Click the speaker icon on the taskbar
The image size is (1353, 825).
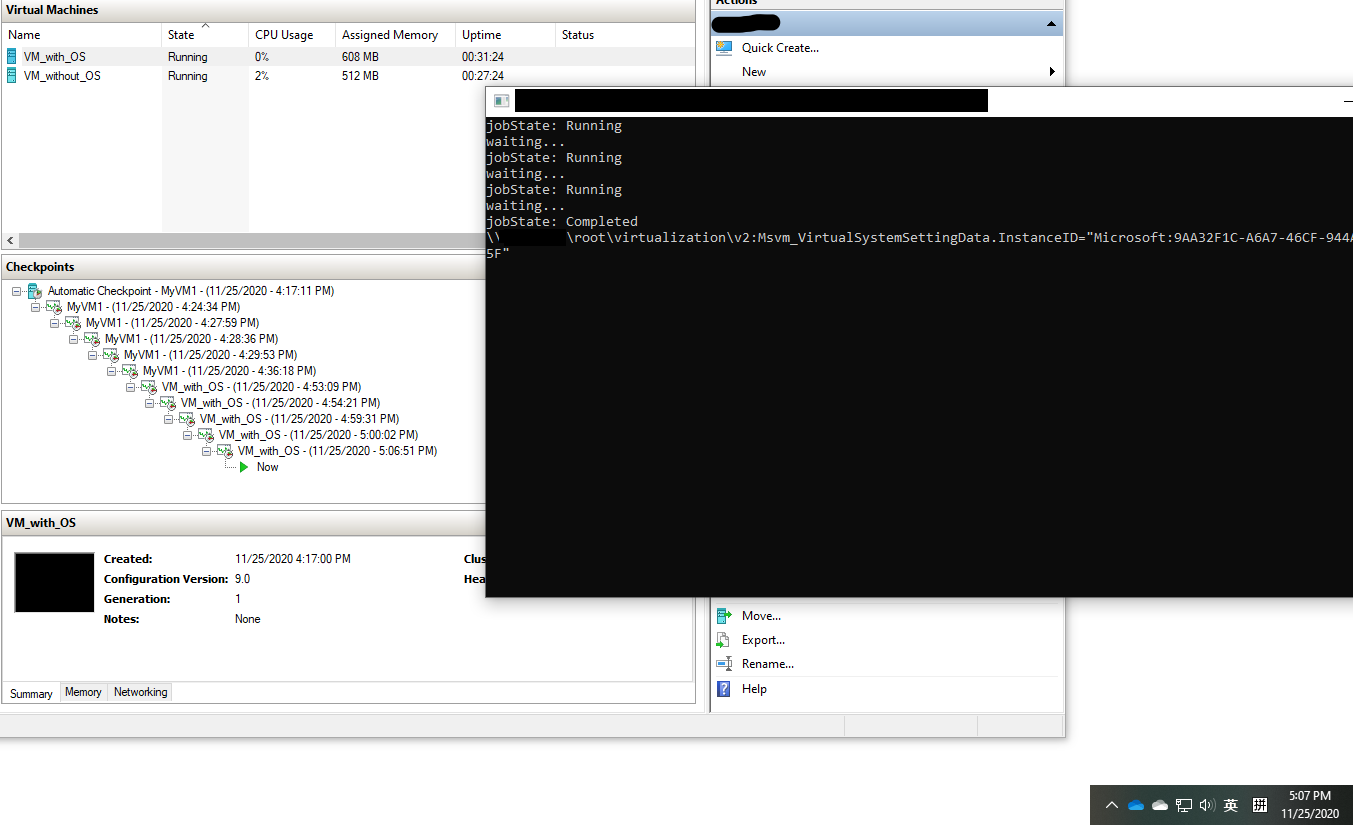[1207, 804]
